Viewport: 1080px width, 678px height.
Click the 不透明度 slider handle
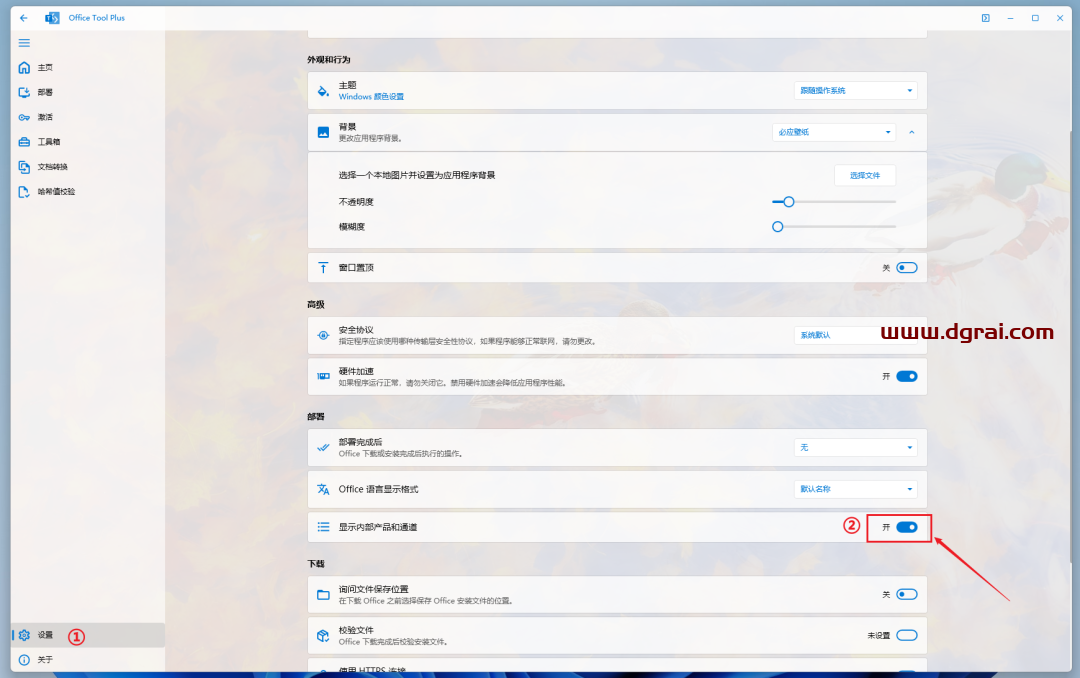(789, 202)
